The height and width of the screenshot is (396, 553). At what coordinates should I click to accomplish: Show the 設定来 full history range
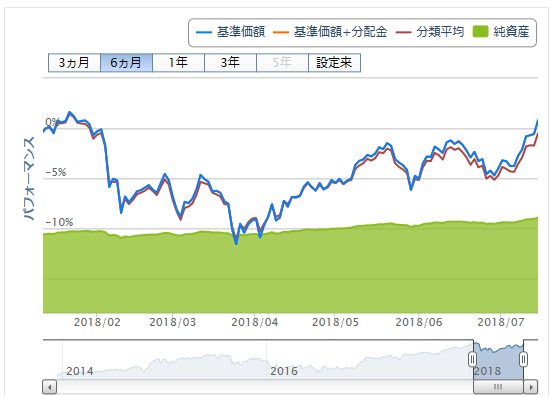[334, 63]
